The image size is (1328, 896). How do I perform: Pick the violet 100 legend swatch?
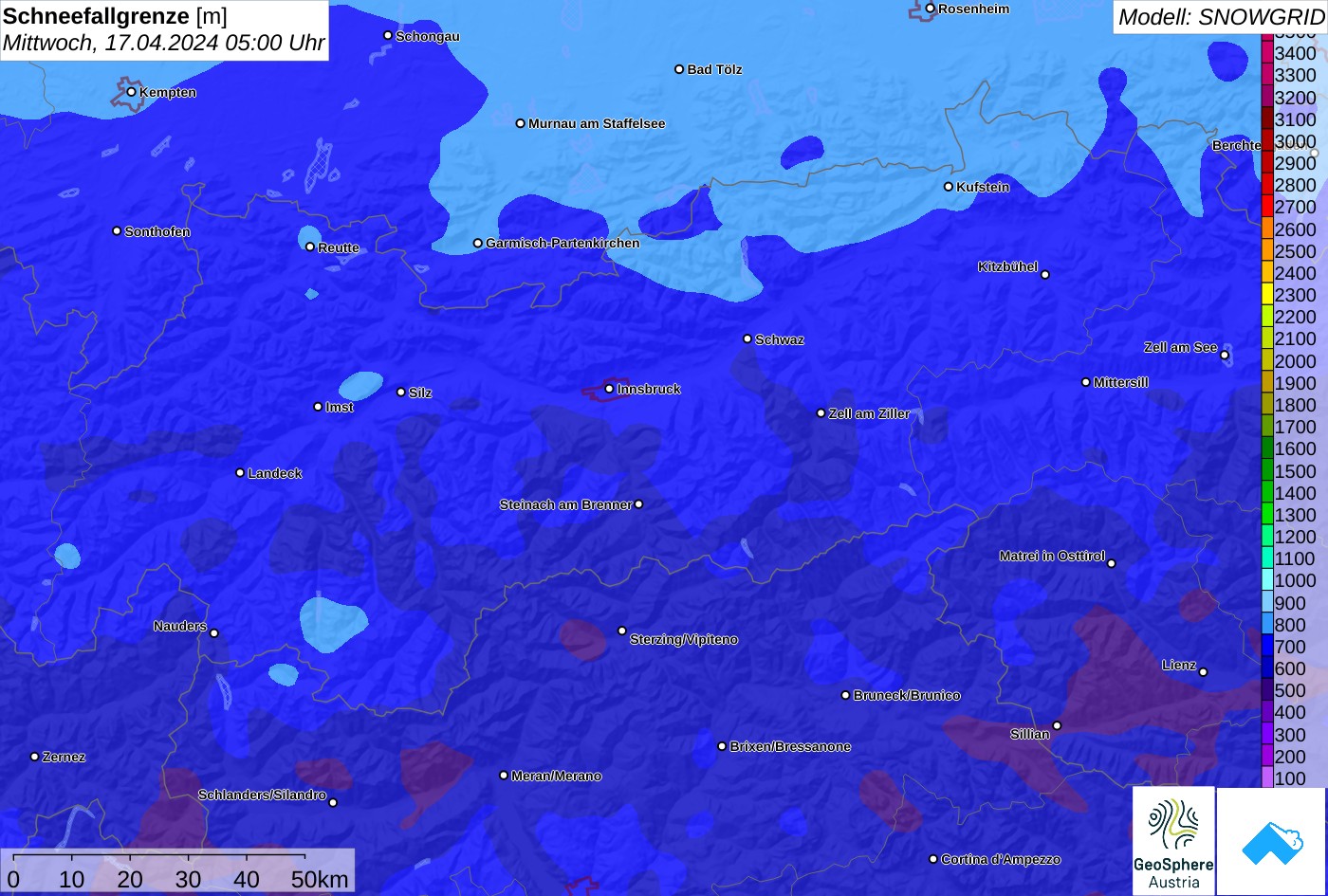point(1267,778)
